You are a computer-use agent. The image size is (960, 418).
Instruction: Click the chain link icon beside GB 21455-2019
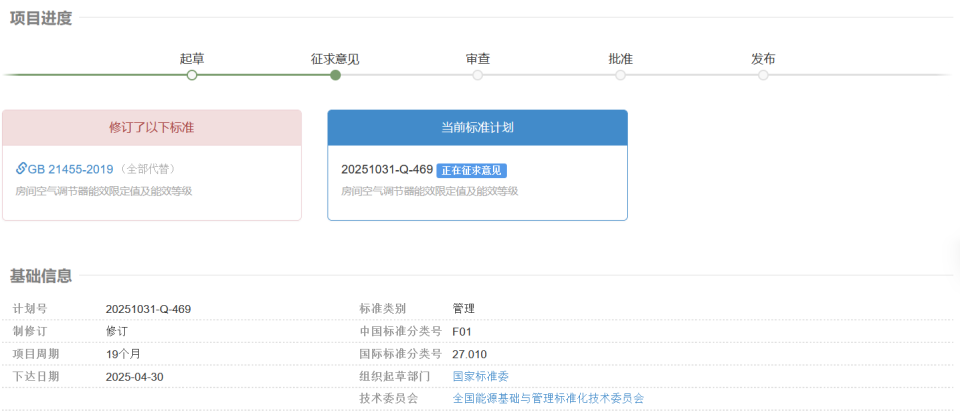21,168
